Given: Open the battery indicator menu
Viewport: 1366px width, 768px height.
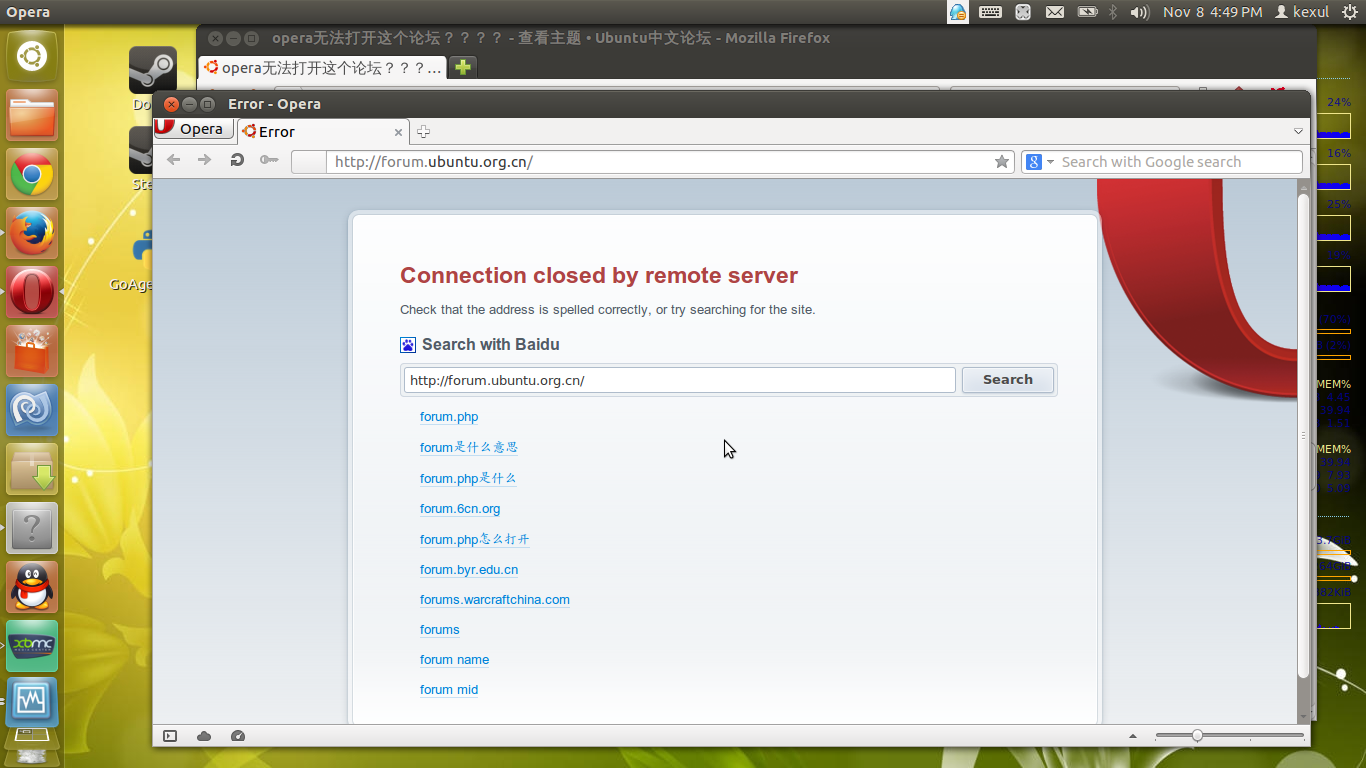Looking at the screenshot, I should click(x=1087, y=12).
